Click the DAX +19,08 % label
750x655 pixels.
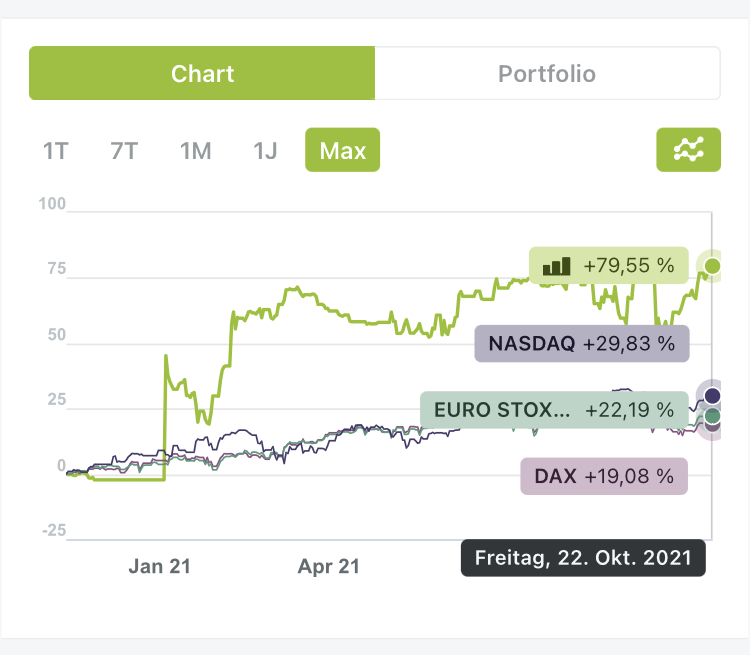click(x=604, y=476)
